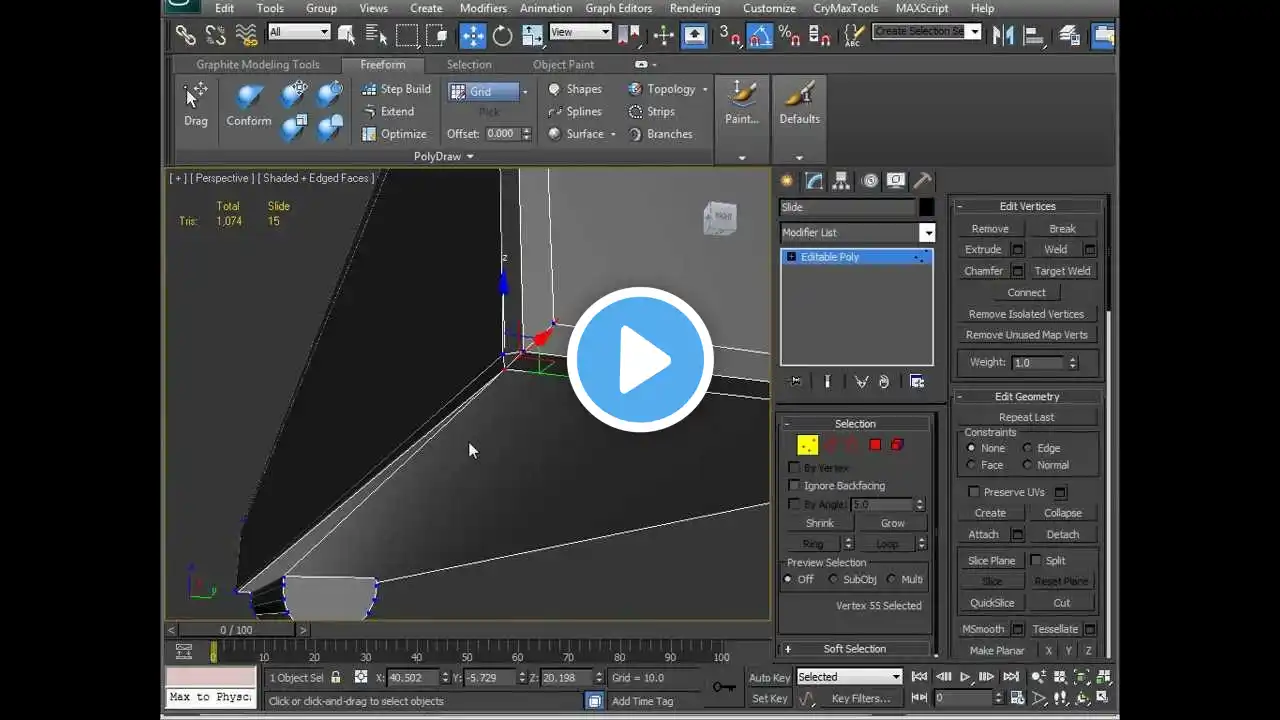
Task: Select Vertex sub-object level icon
Action: click(x=807, y=445)
